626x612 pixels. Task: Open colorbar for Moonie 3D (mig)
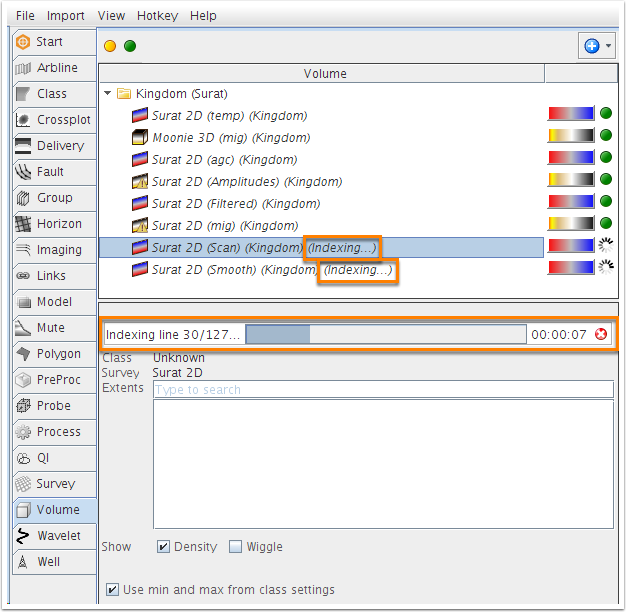point(571,135)
